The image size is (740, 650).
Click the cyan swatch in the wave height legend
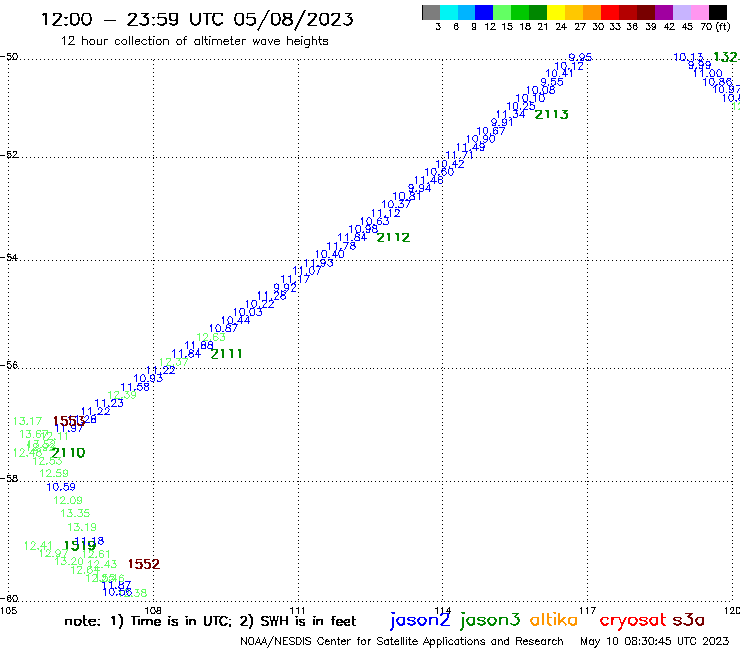(x=449, y=13)
